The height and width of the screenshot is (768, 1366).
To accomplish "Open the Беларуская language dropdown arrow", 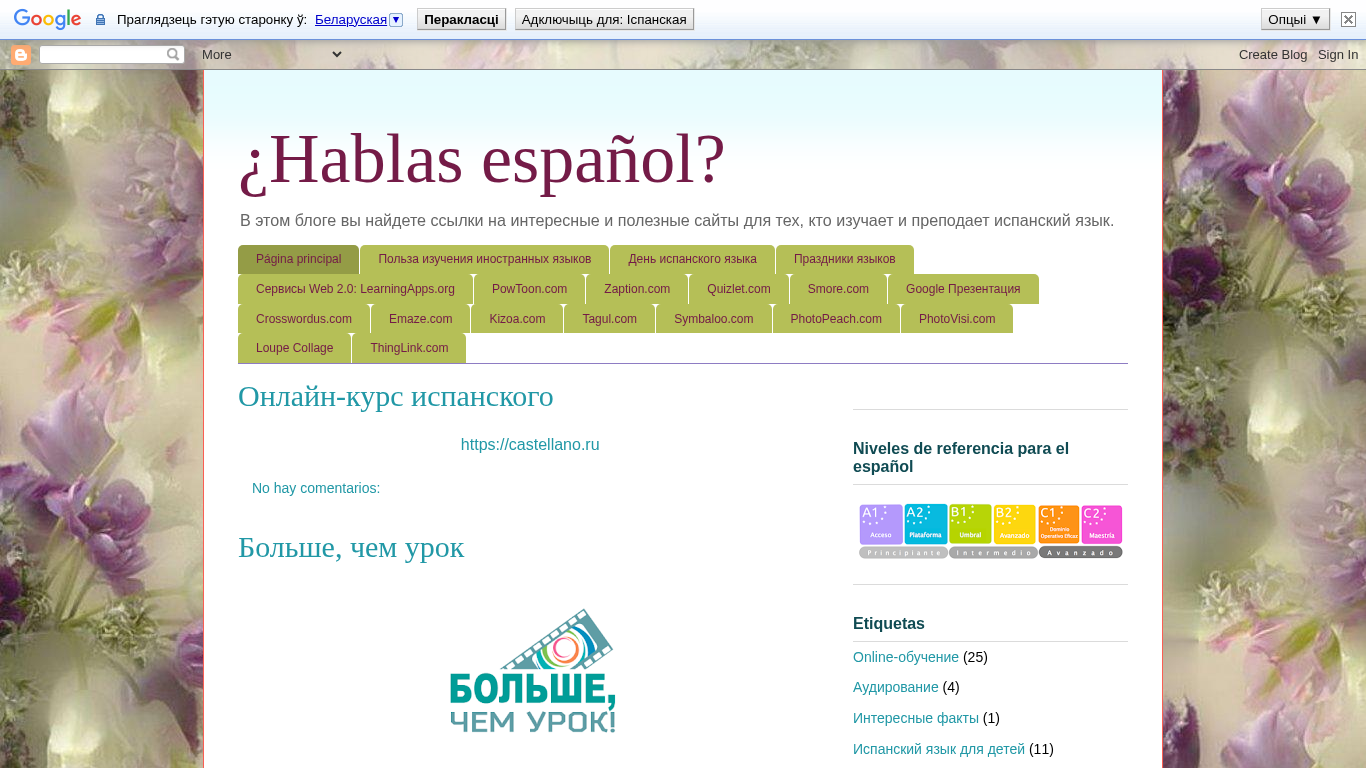I will click(x=396, y=20).
